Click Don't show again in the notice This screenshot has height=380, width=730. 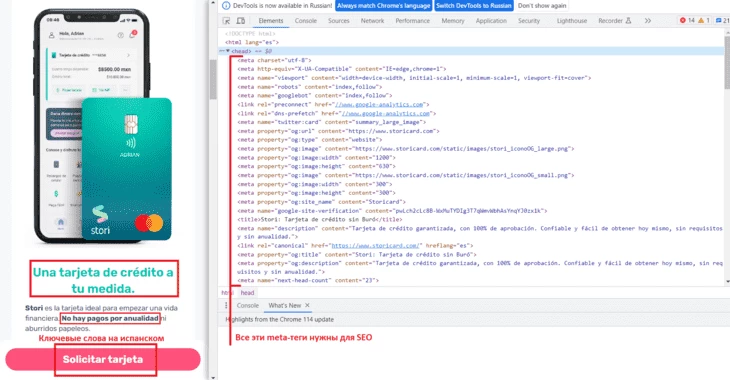pyautogui.click(x=542, y=6)
